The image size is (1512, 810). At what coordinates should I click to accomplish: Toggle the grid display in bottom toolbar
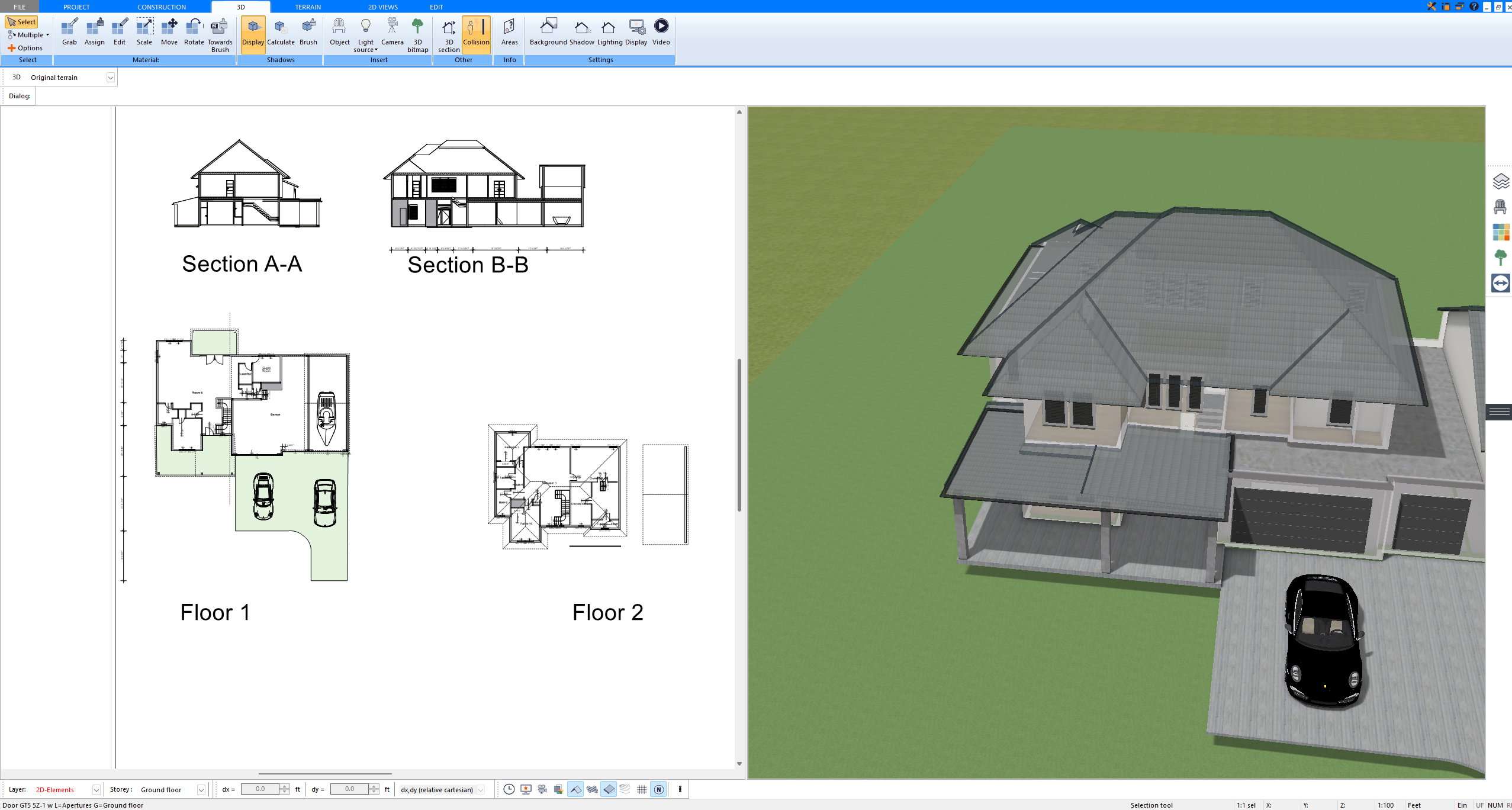click(x=642, y=789)
